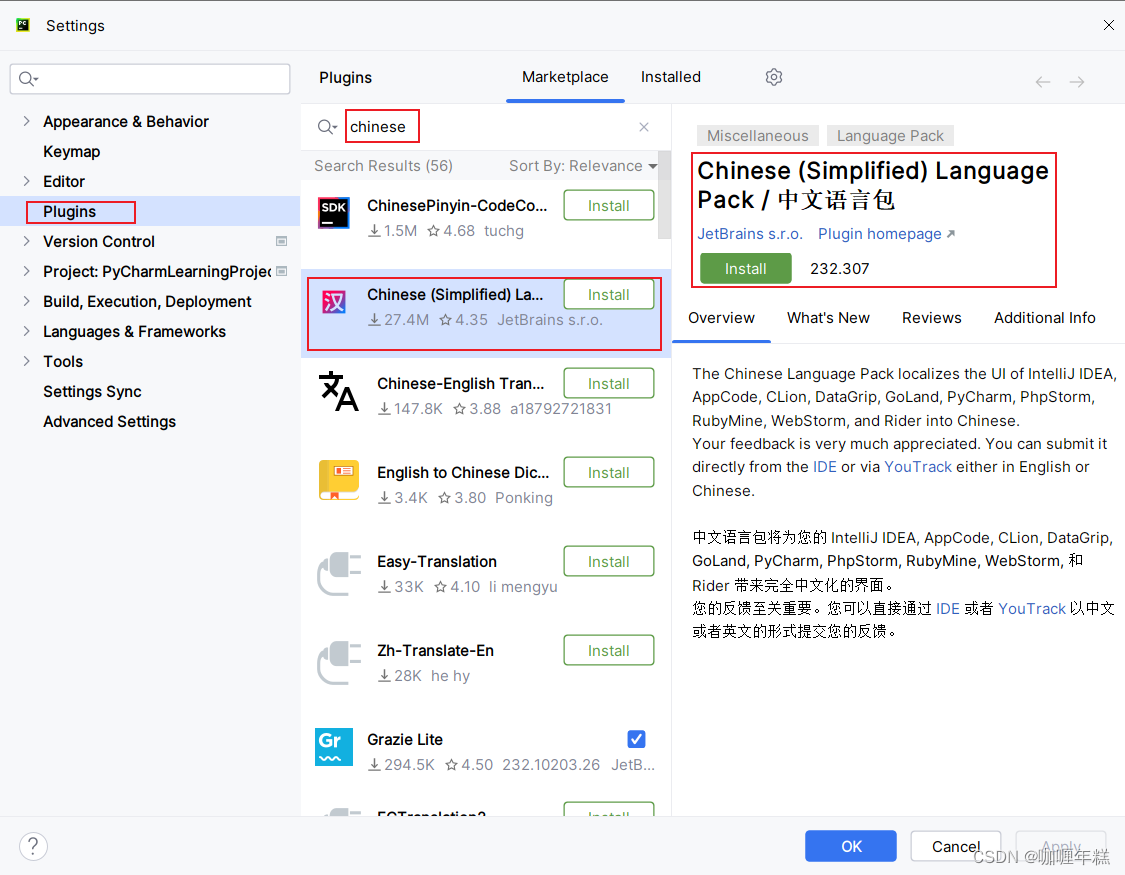
Task: Switch to the Installed tab
Action: point(671,77)
